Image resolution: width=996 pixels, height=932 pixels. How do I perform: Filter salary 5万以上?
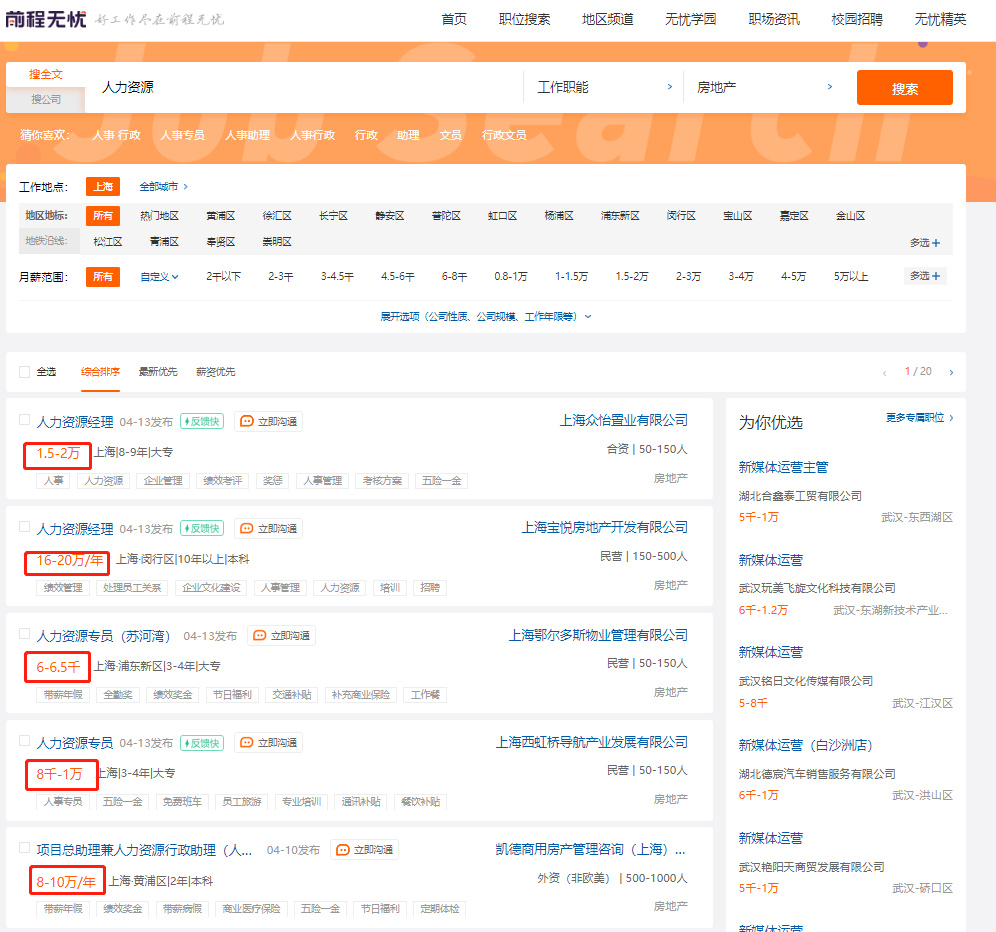pyautogui.click(x=851, y=277)
